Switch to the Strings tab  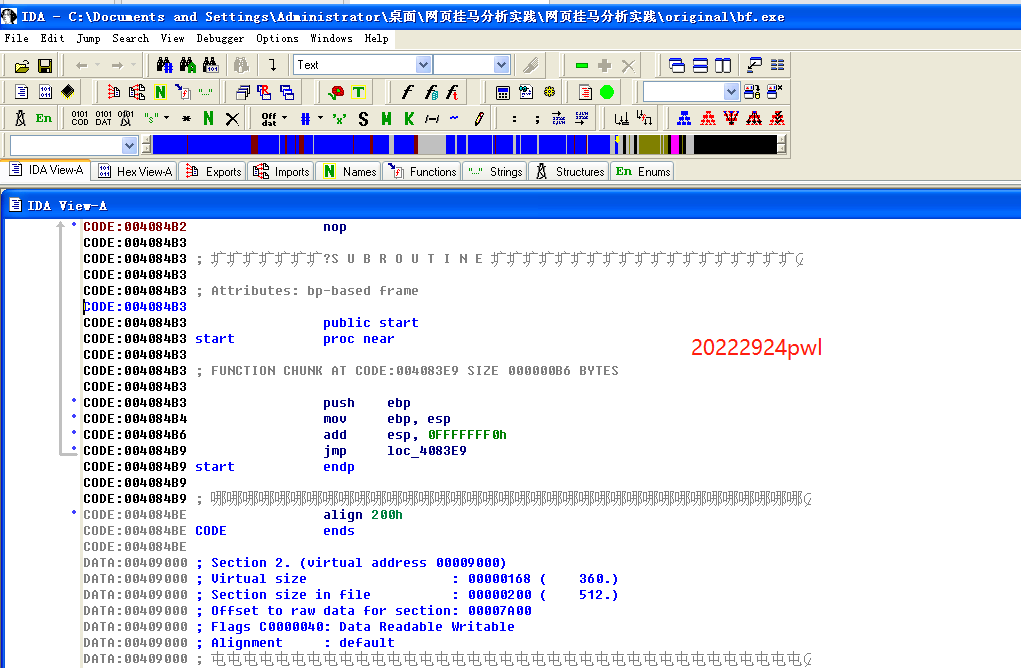point(495,171)
